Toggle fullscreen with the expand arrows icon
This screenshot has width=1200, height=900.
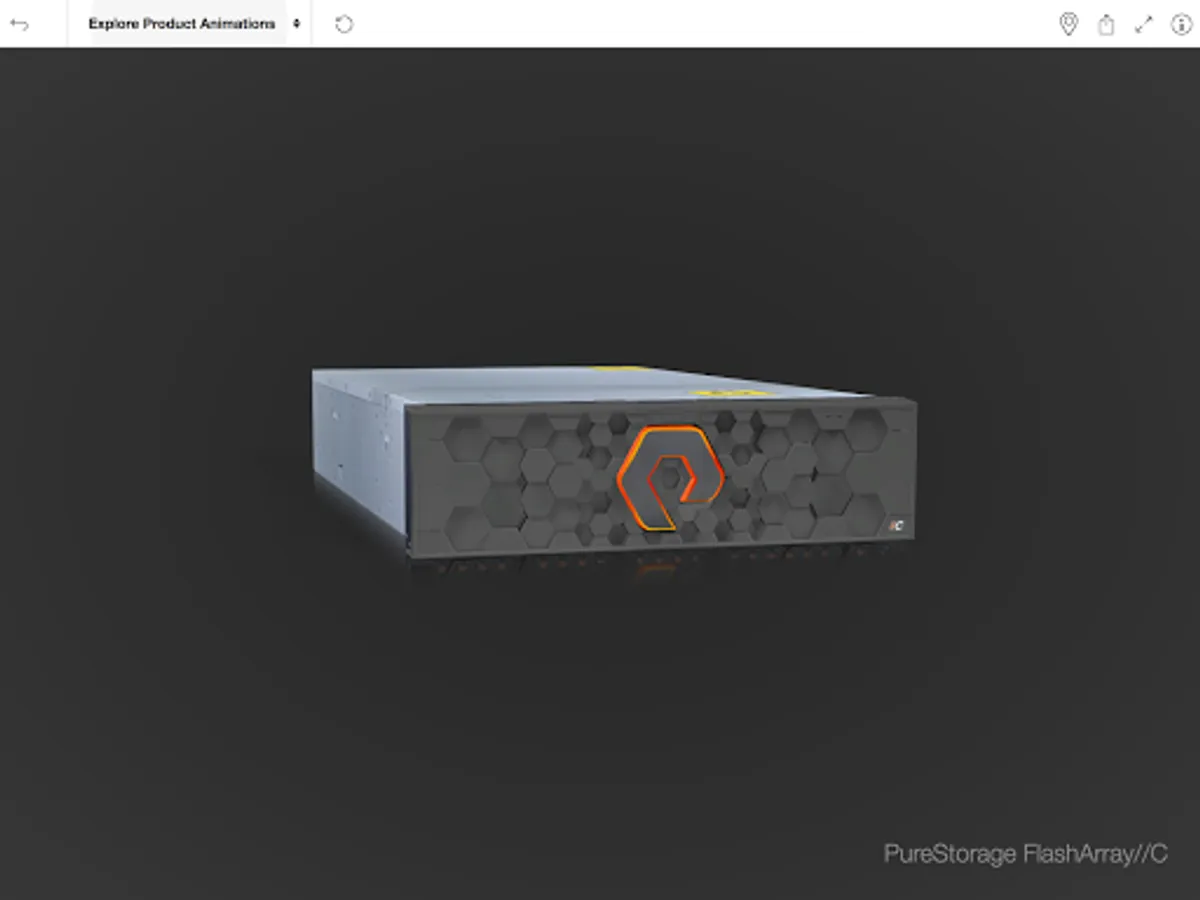[1144, 24]
